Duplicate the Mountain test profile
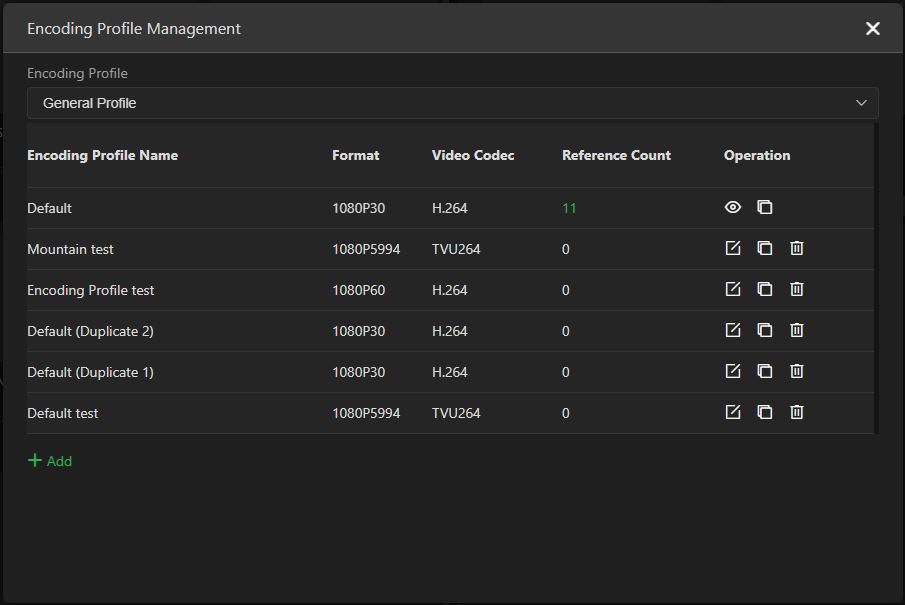The height and width of the screenshot is (605, 905). point(765,248)
